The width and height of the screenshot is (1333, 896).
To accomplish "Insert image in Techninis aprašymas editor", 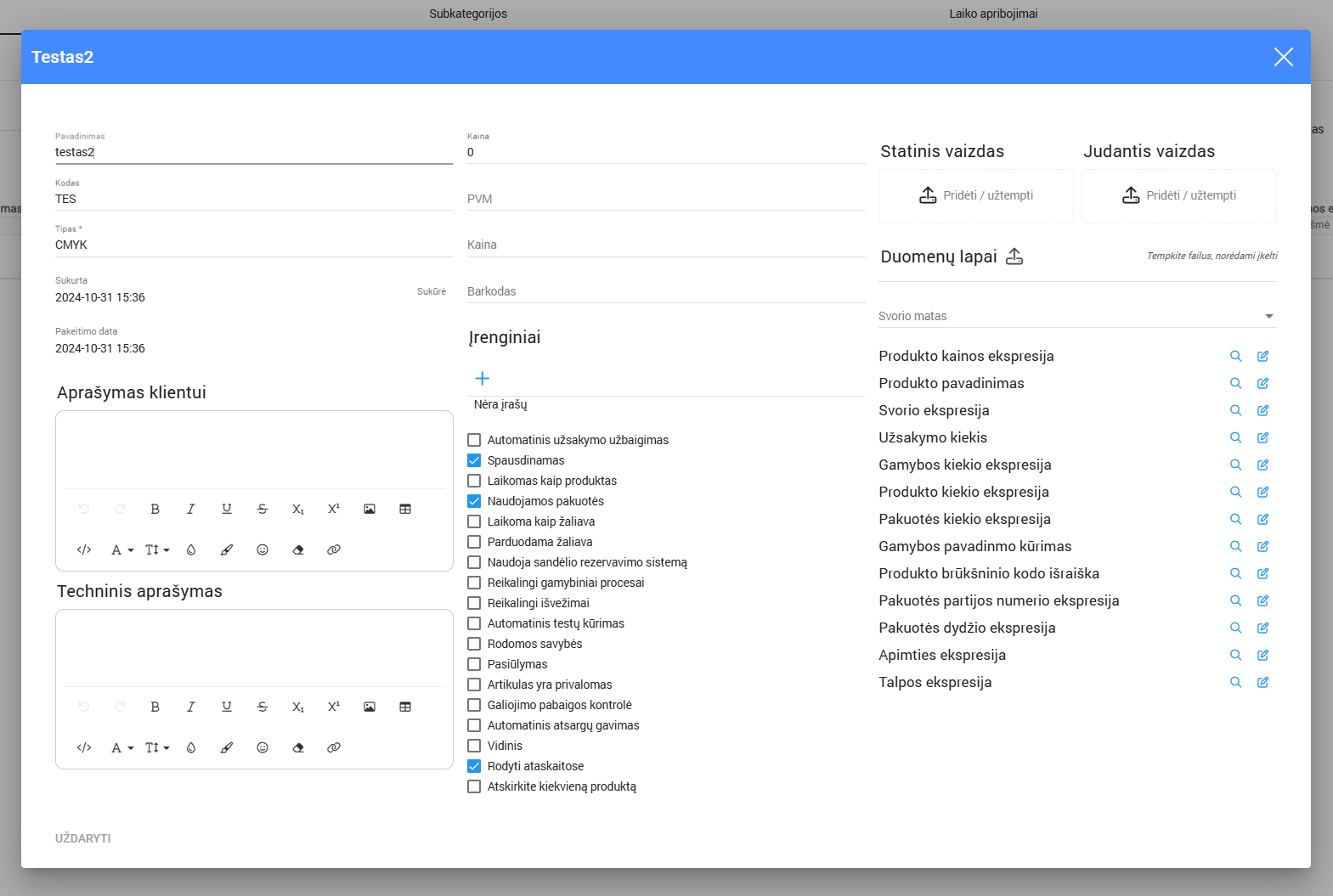I will 370,707.
